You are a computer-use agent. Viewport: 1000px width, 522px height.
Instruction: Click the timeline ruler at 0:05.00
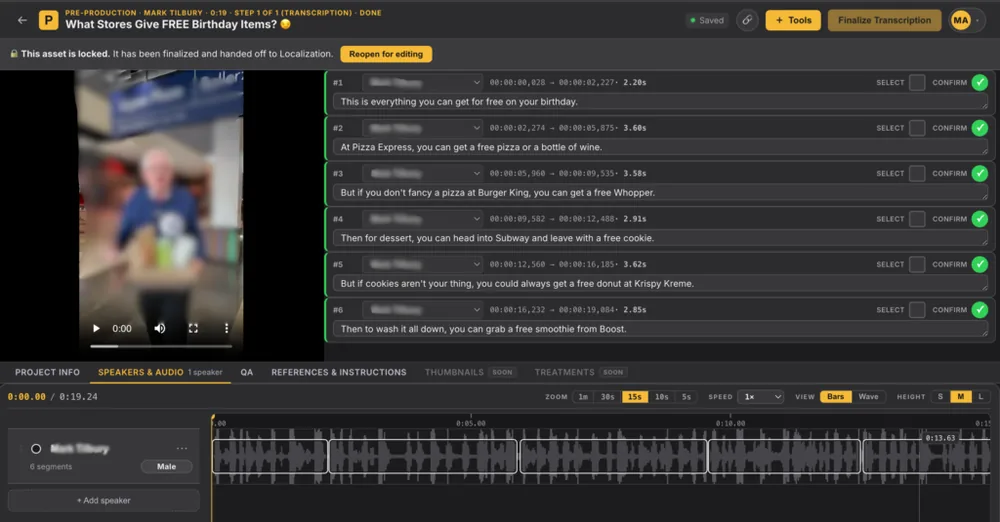[x=471, y=423]
